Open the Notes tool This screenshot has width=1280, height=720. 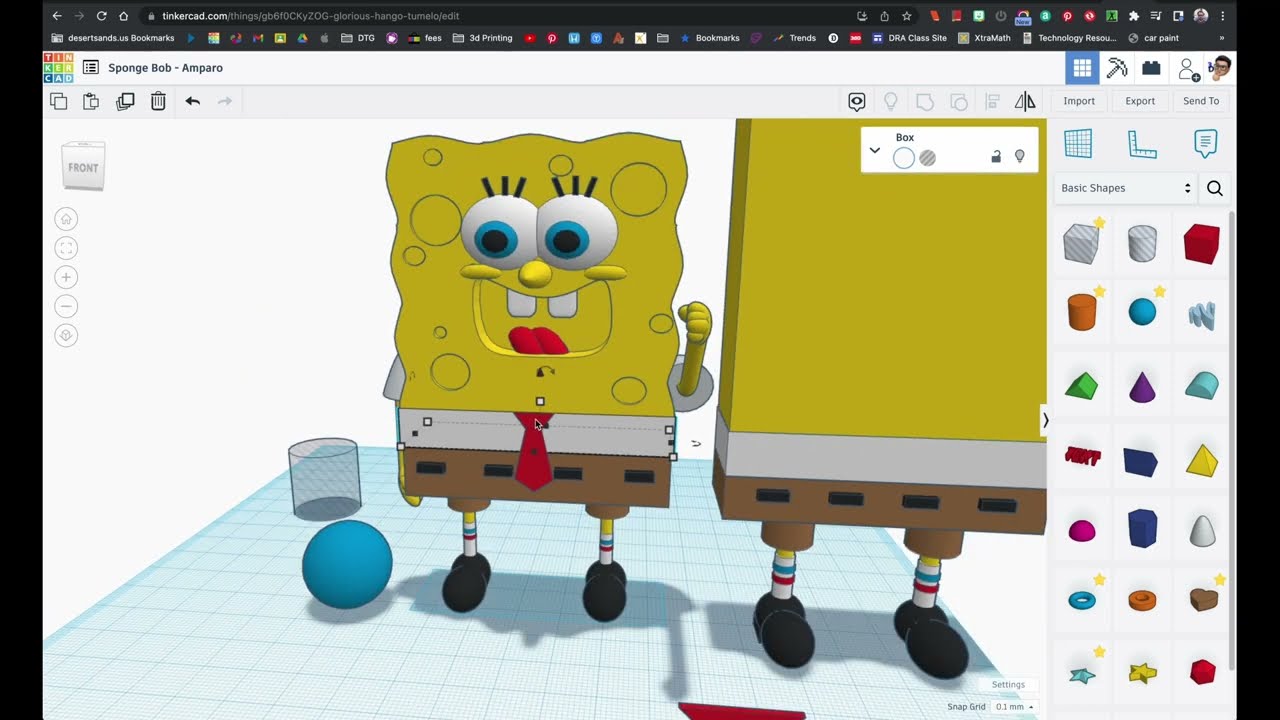click(1206, 144)
